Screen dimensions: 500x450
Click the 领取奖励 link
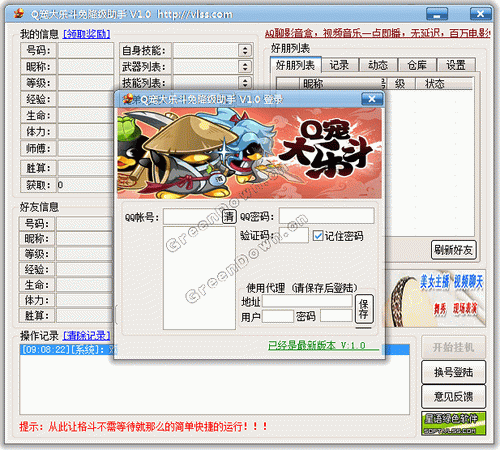(86, 34)
